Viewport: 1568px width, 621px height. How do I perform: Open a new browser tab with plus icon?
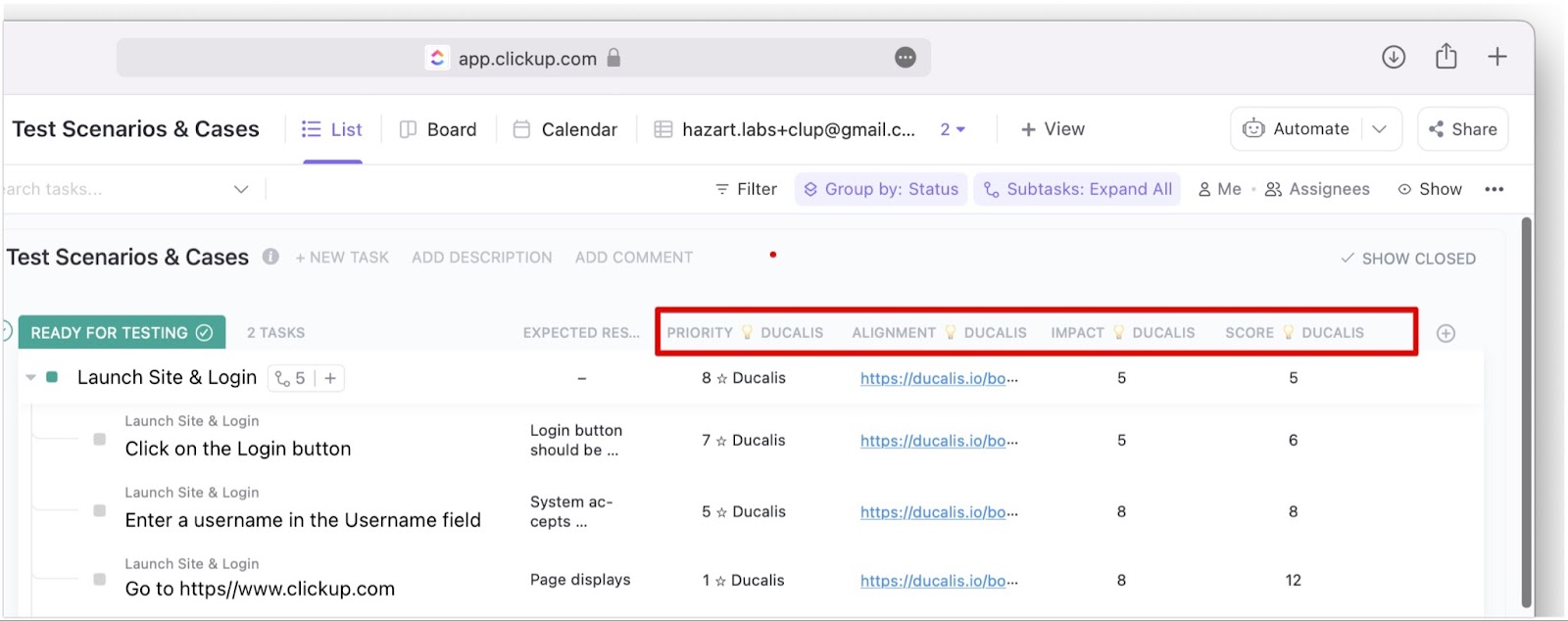1497,57
